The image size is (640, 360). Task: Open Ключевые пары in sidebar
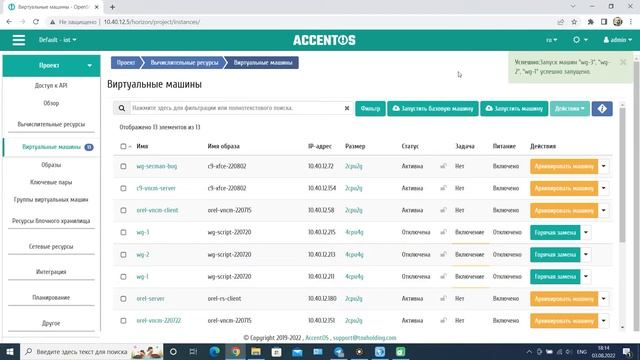coord(51,182)
